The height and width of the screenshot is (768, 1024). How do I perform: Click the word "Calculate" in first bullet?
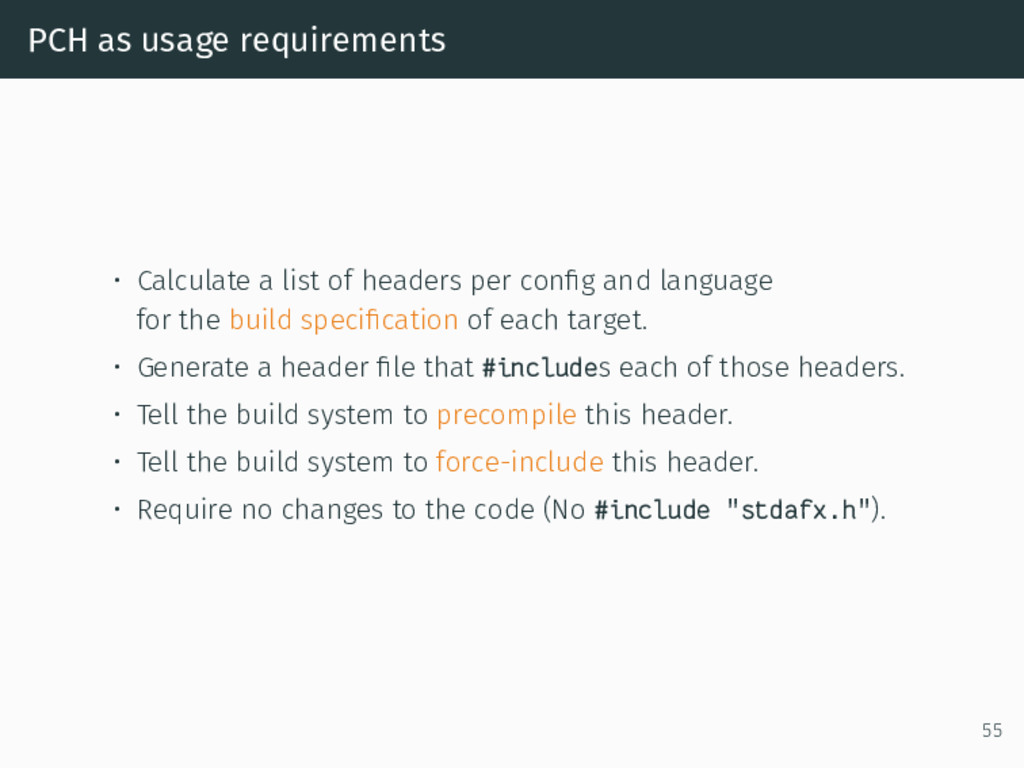(193, 281)
